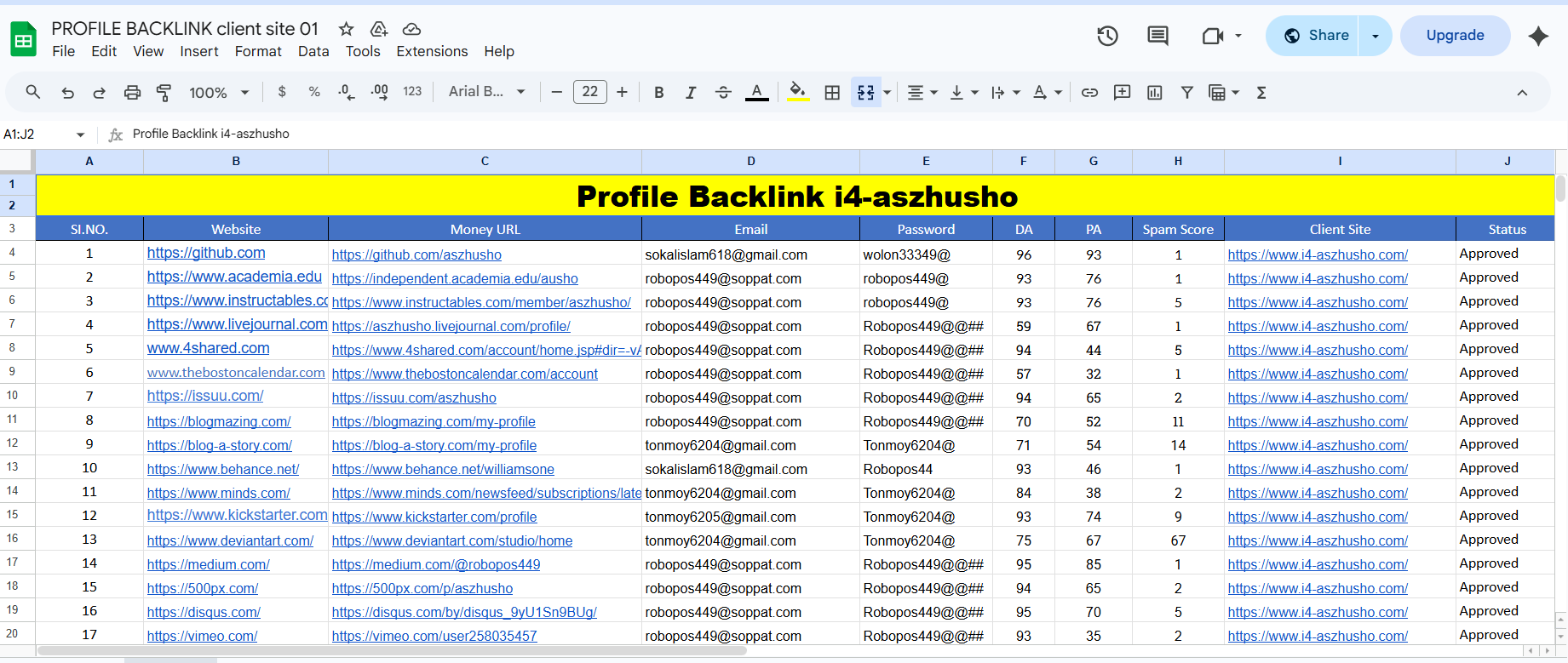Open Gemini sparkle assistant icon
The width and height of the screenshot is (1568, 663).
coord(1538,36)
